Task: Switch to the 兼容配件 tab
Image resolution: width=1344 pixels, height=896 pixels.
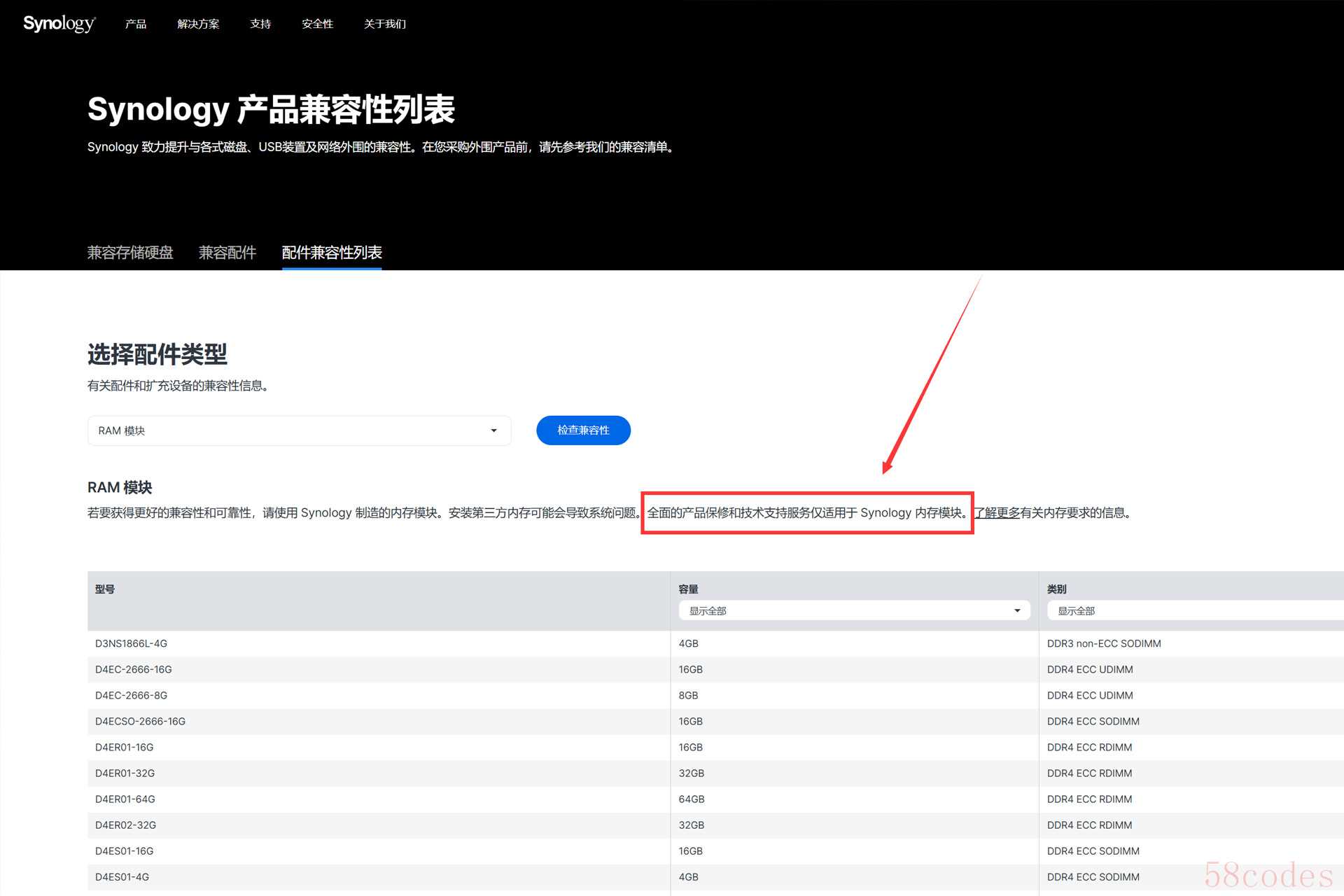Action: (227, 252)
